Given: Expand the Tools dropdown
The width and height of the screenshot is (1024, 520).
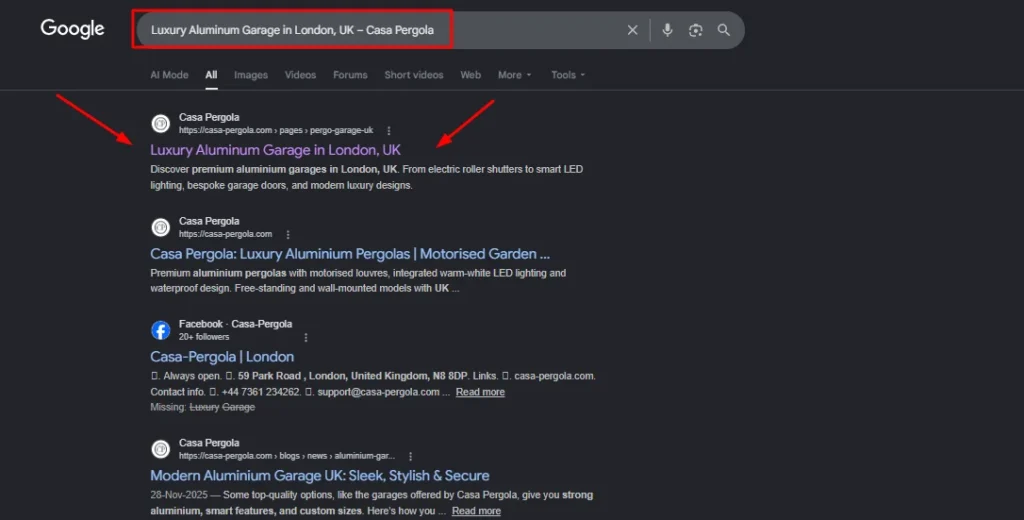Looking at the screenshot, I should pyautogui.click(x=568, y=75).
